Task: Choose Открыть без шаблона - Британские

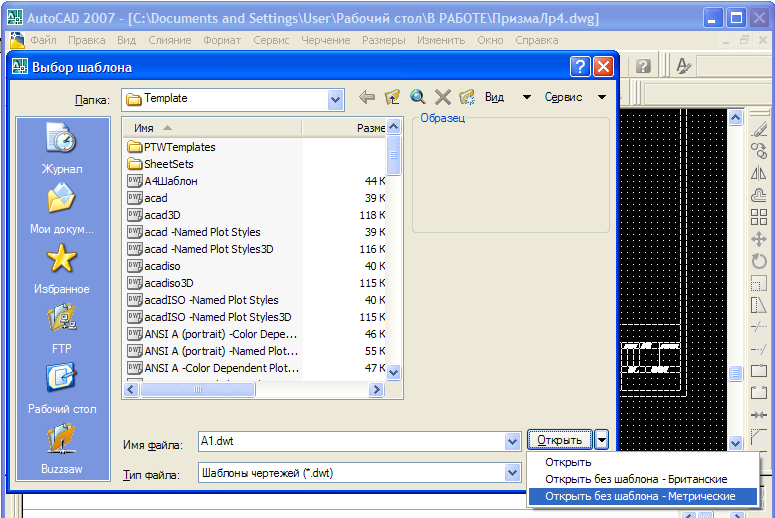Action: point(643,479)
